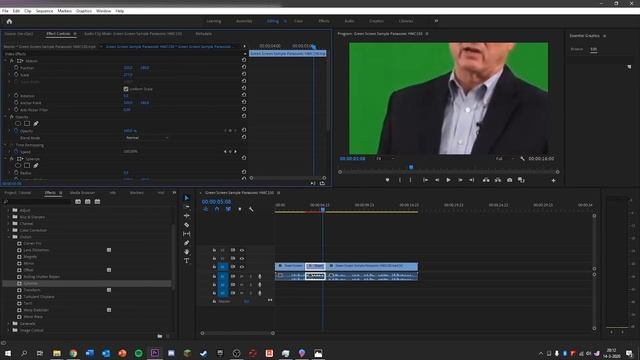This screenshot has height=360, width=640.
Task: Go to Home screen icon
Action: point(9,21)
